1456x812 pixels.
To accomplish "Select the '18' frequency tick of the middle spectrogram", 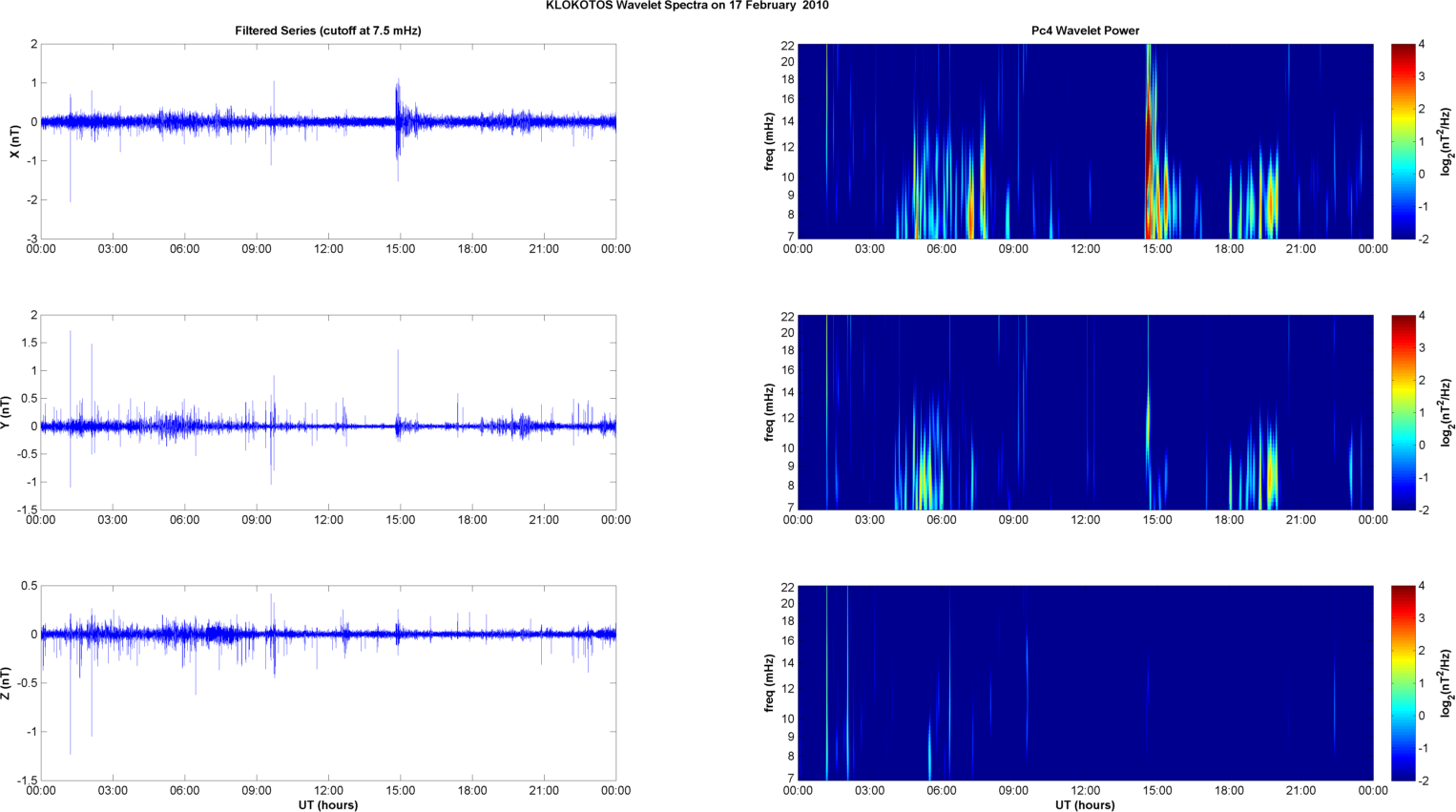I will (x=787, y=351).
